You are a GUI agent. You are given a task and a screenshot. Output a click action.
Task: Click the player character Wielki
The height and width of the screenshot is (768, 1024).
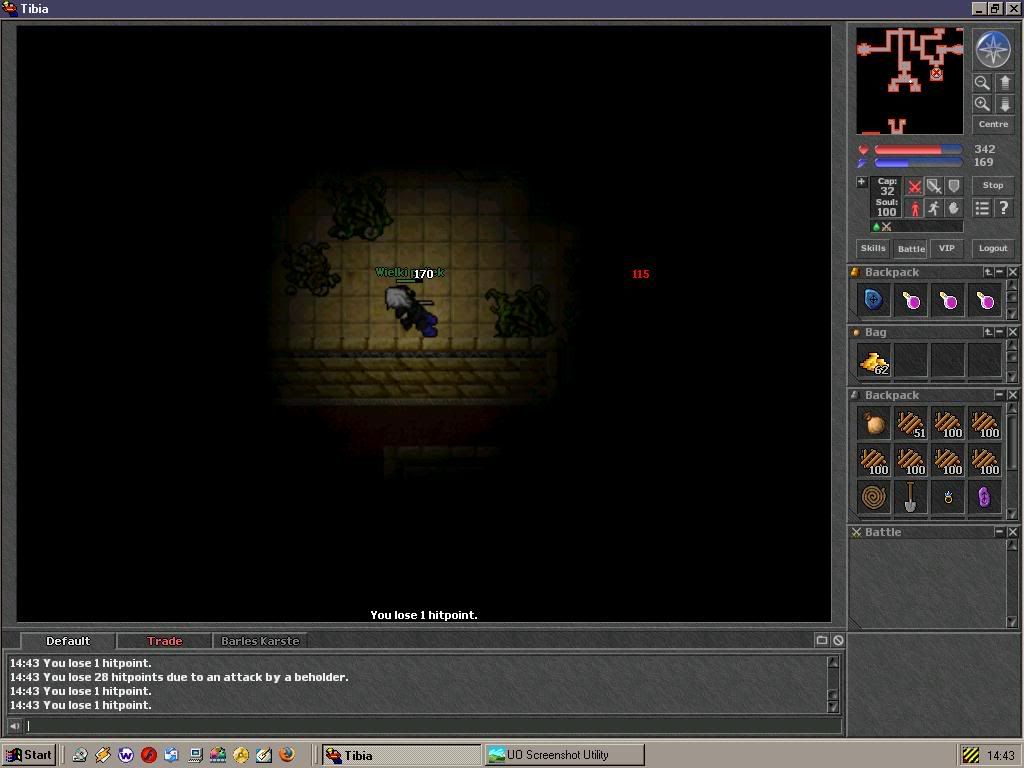(x=411, y=310)
